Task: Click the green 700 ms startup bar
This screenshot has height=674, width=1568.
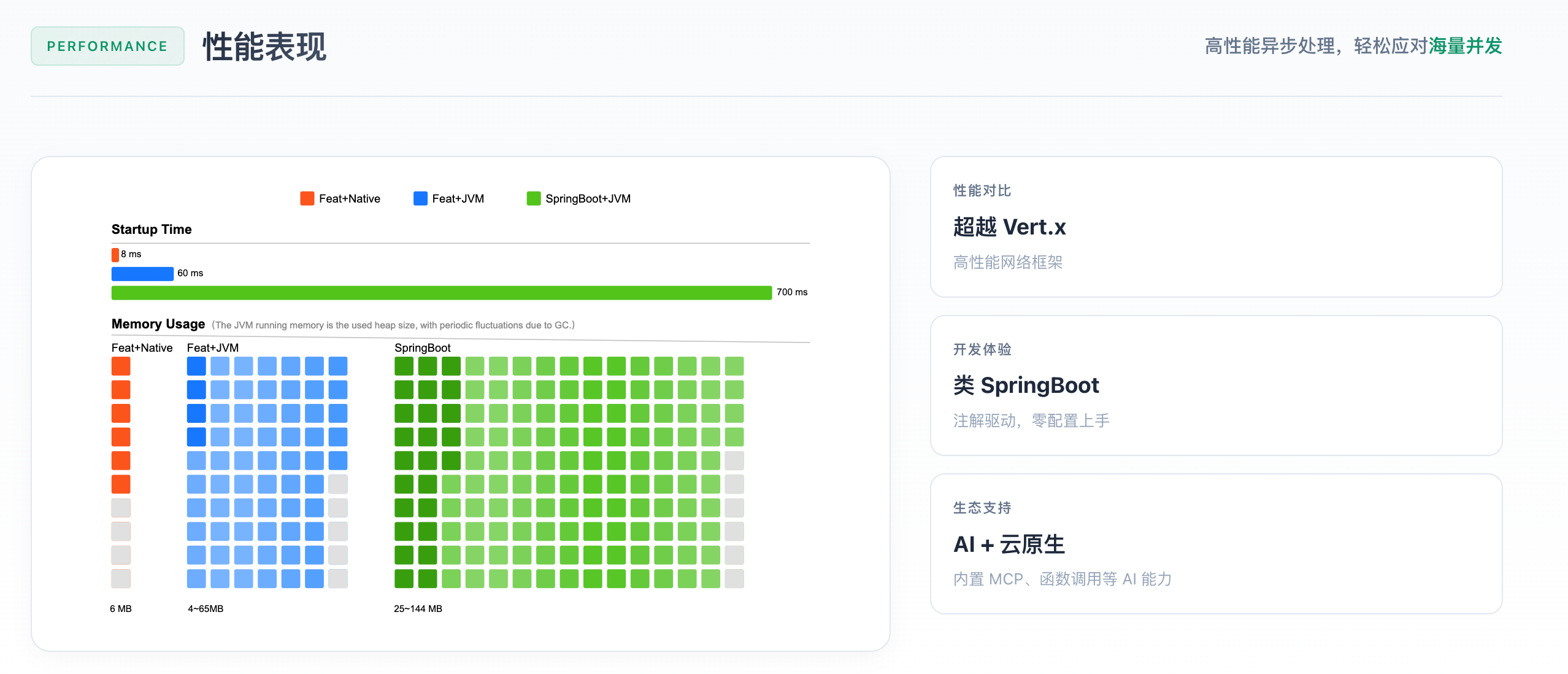Action: point(441,293)
